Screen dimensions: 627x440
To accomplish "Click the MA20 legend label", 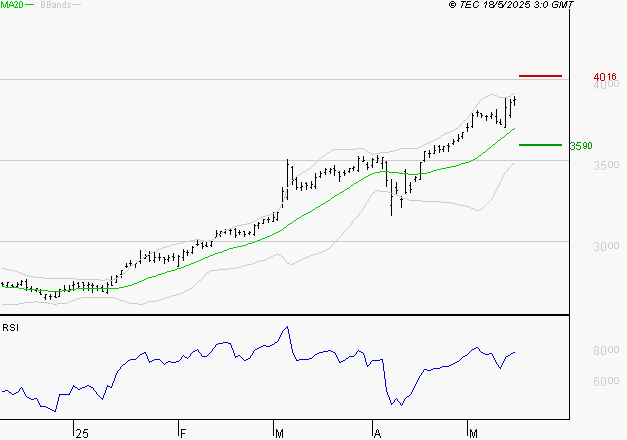I will 13,5.
